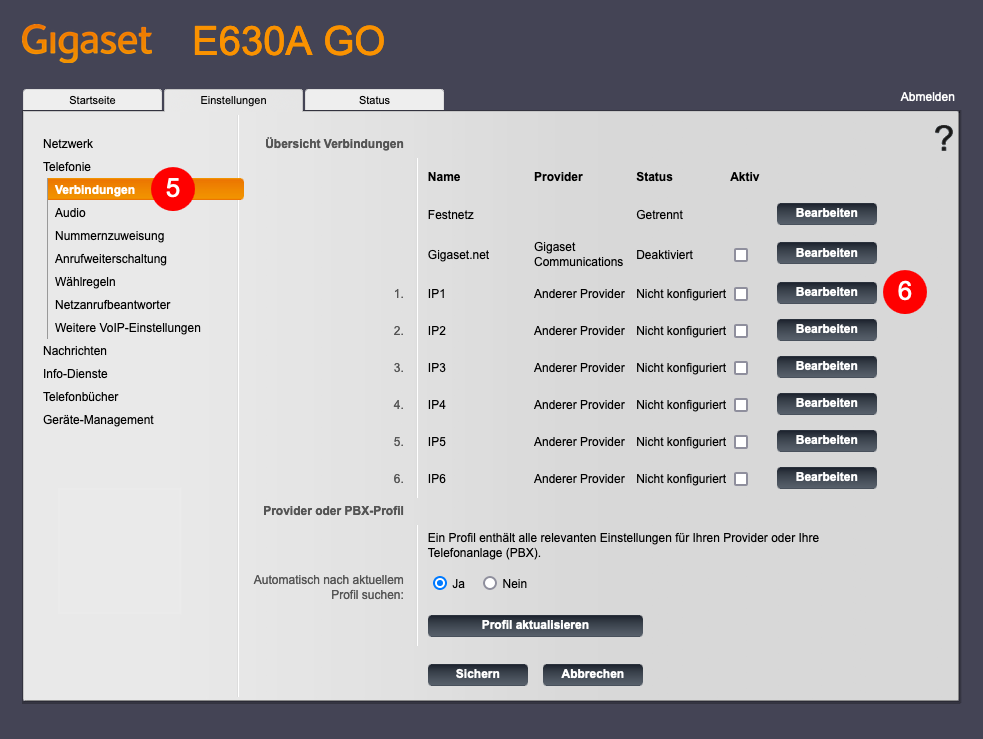
Task: Tick the IP1 Aktiv checkbox
Action: tap(741, 294)
